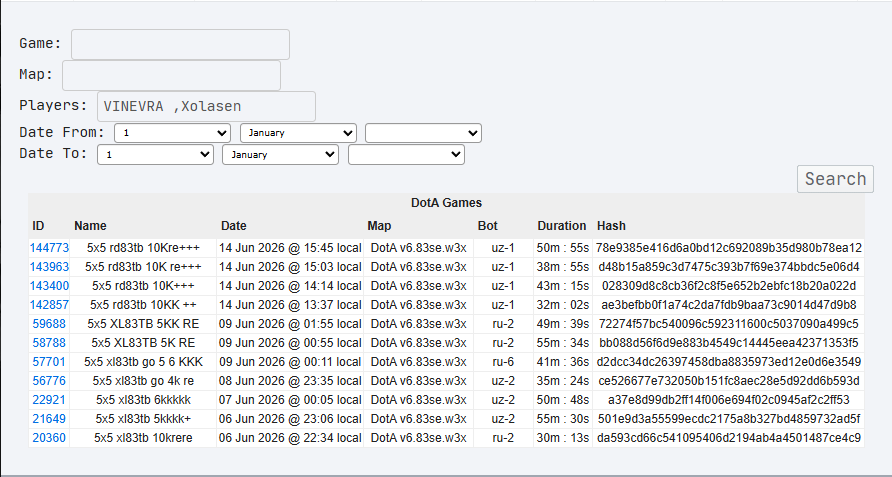Open the Date From year dropdown
Image resolution: width=892 pixels, height=477 pixels.
(x=423, y=133)
